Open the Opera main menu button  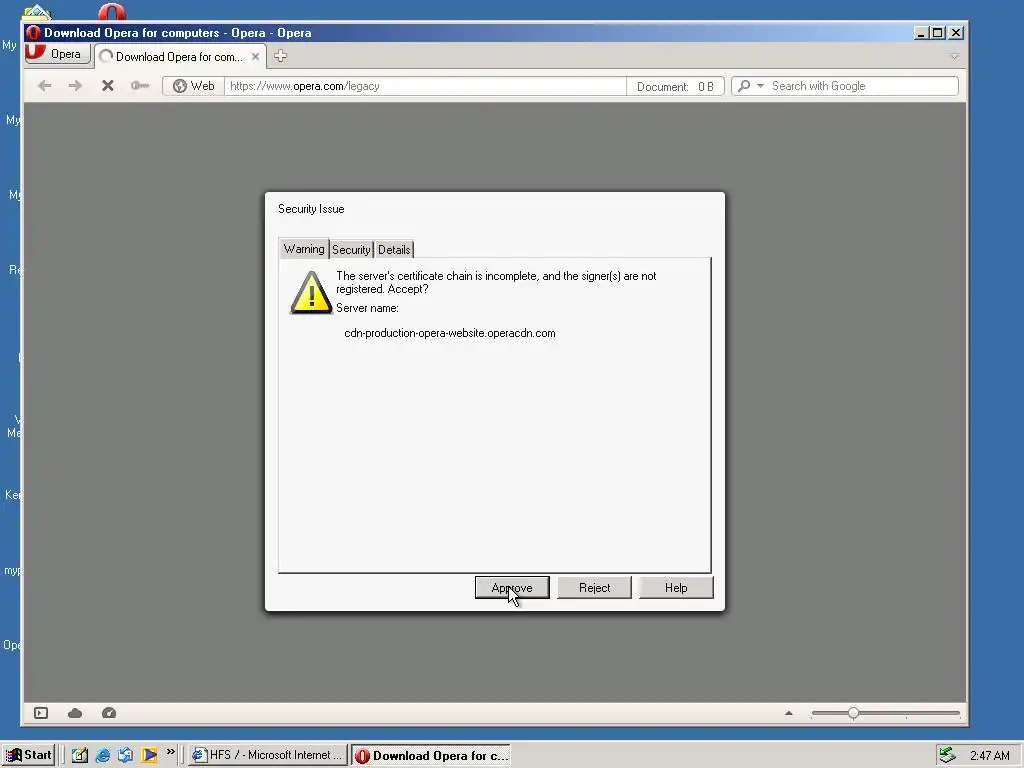click(57, 54)
